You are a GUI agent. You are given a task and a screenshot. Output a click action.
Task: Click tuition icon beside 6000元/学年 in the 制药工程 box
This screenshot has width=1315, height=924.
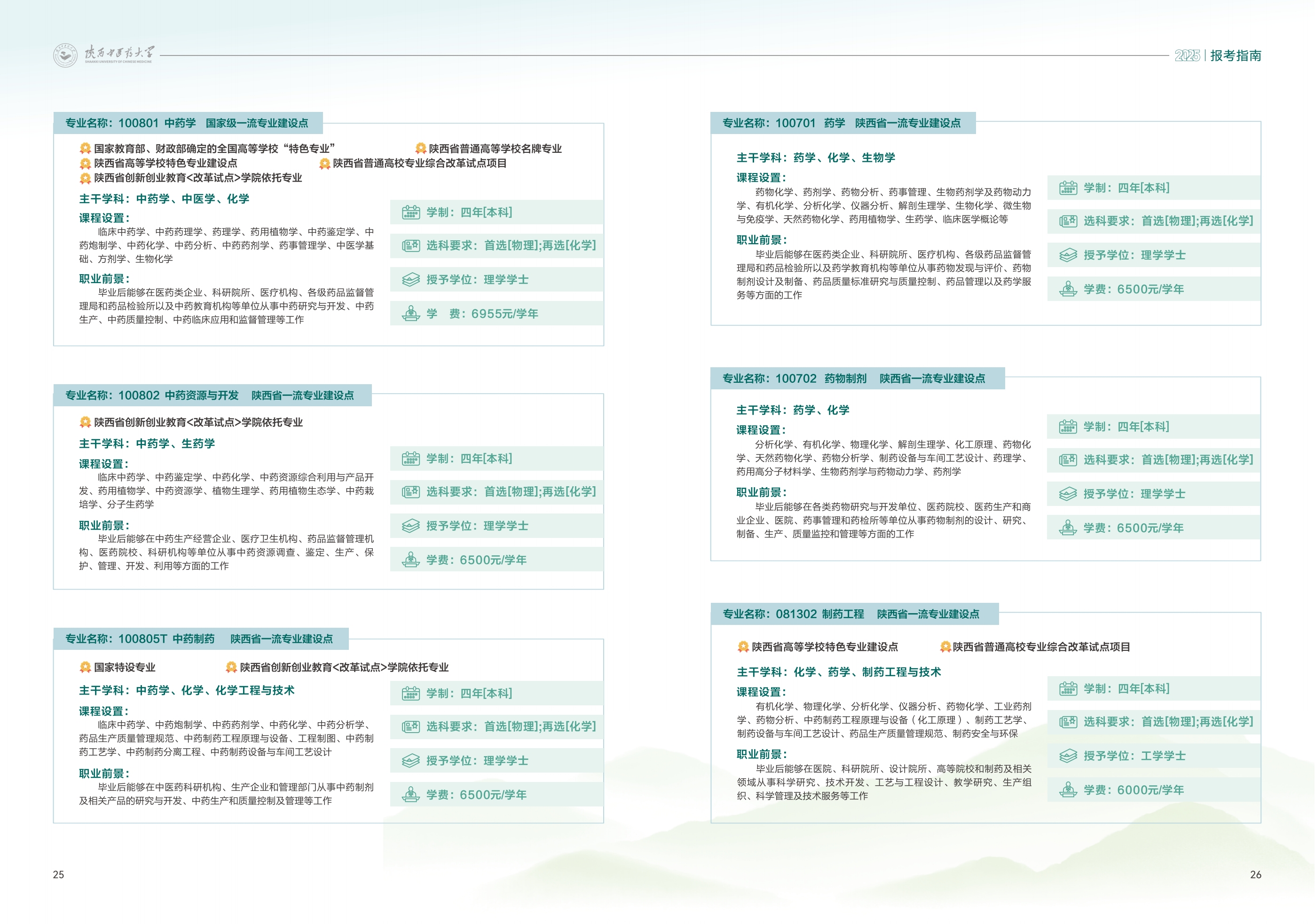coord(1068,790)
